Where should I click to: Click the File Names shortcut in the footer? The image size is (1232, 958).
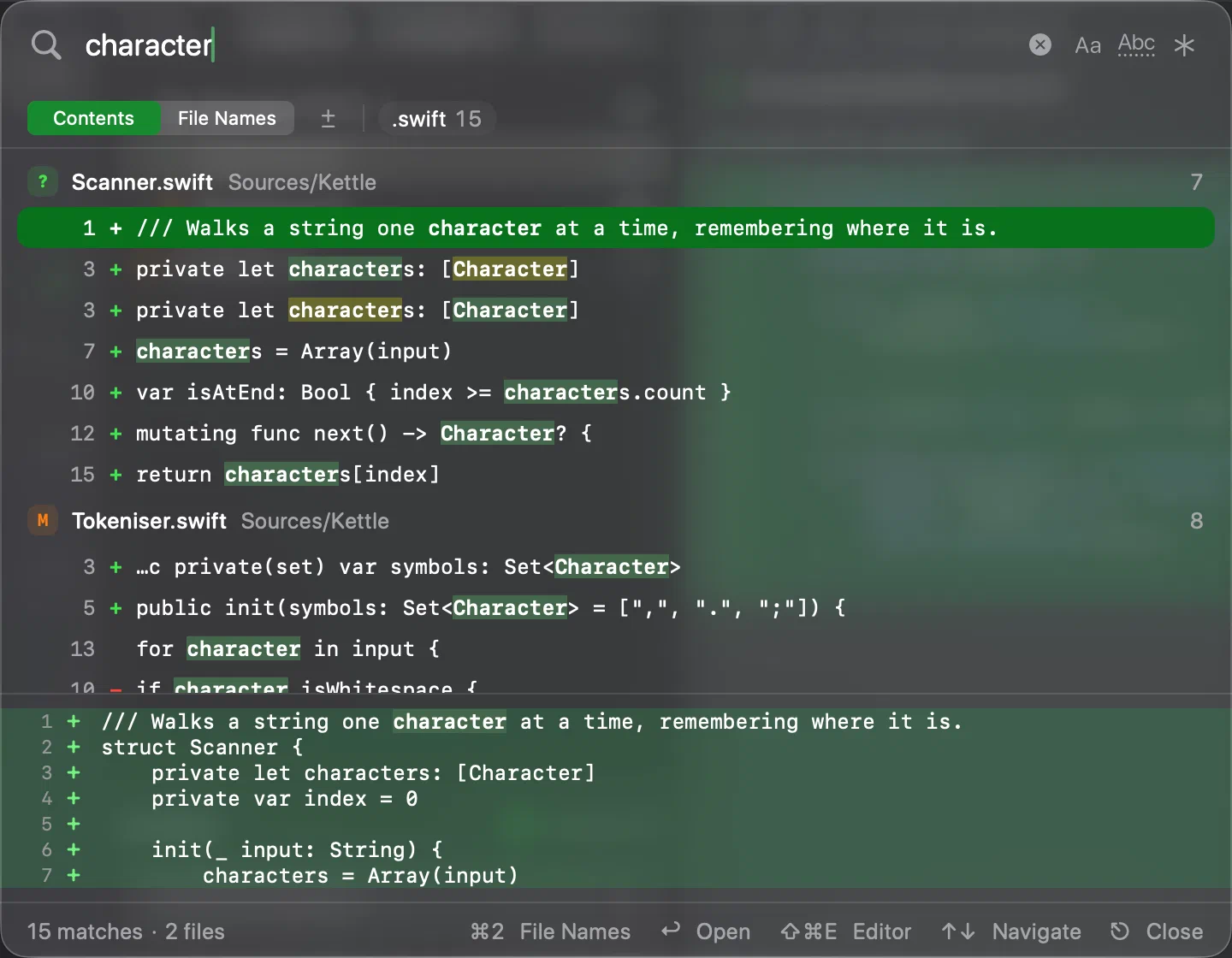pyautogui.click(x=550, y=931)
